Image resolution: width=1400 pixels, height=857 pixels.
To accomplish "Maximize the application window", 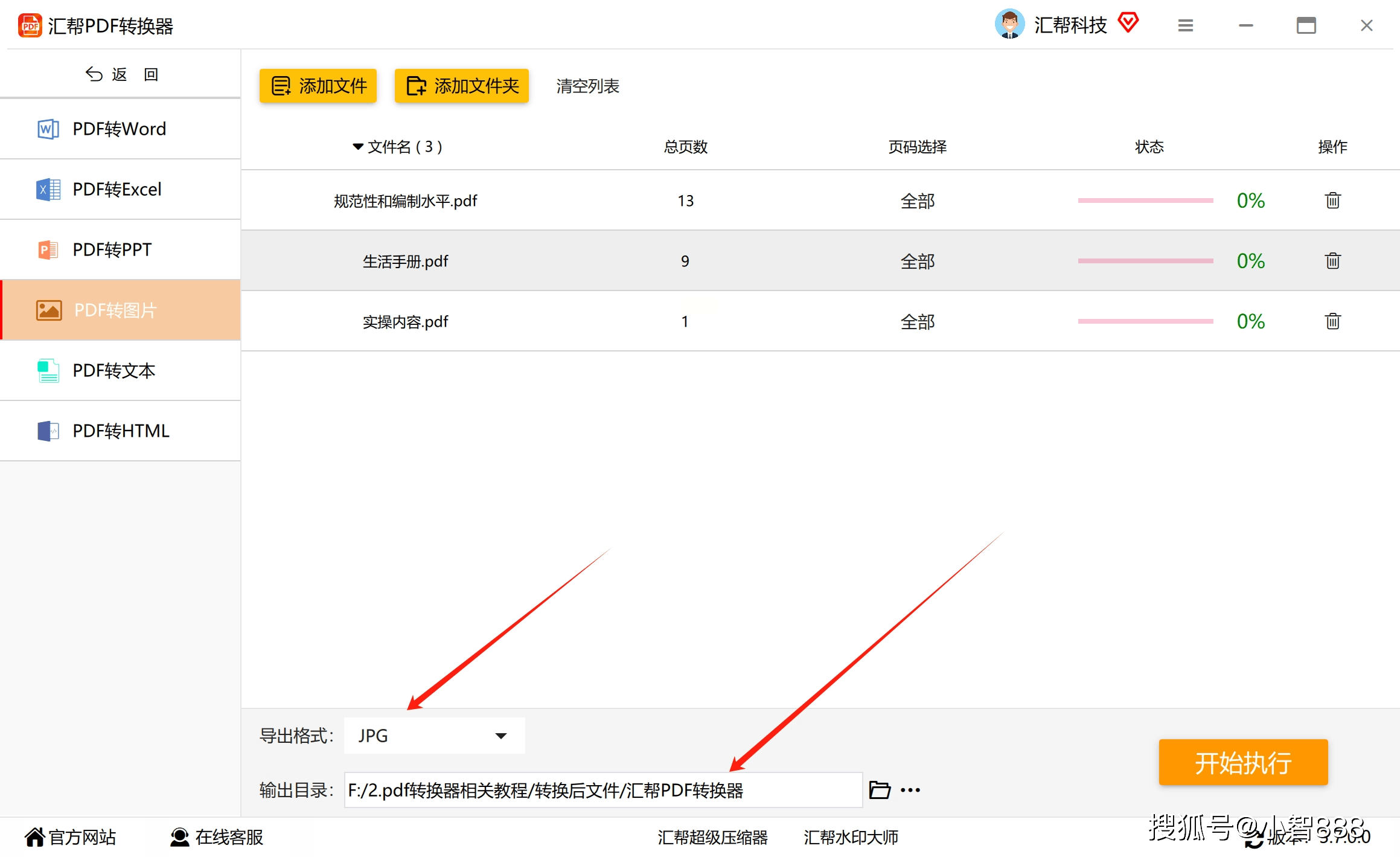I will pos(1306,25).
